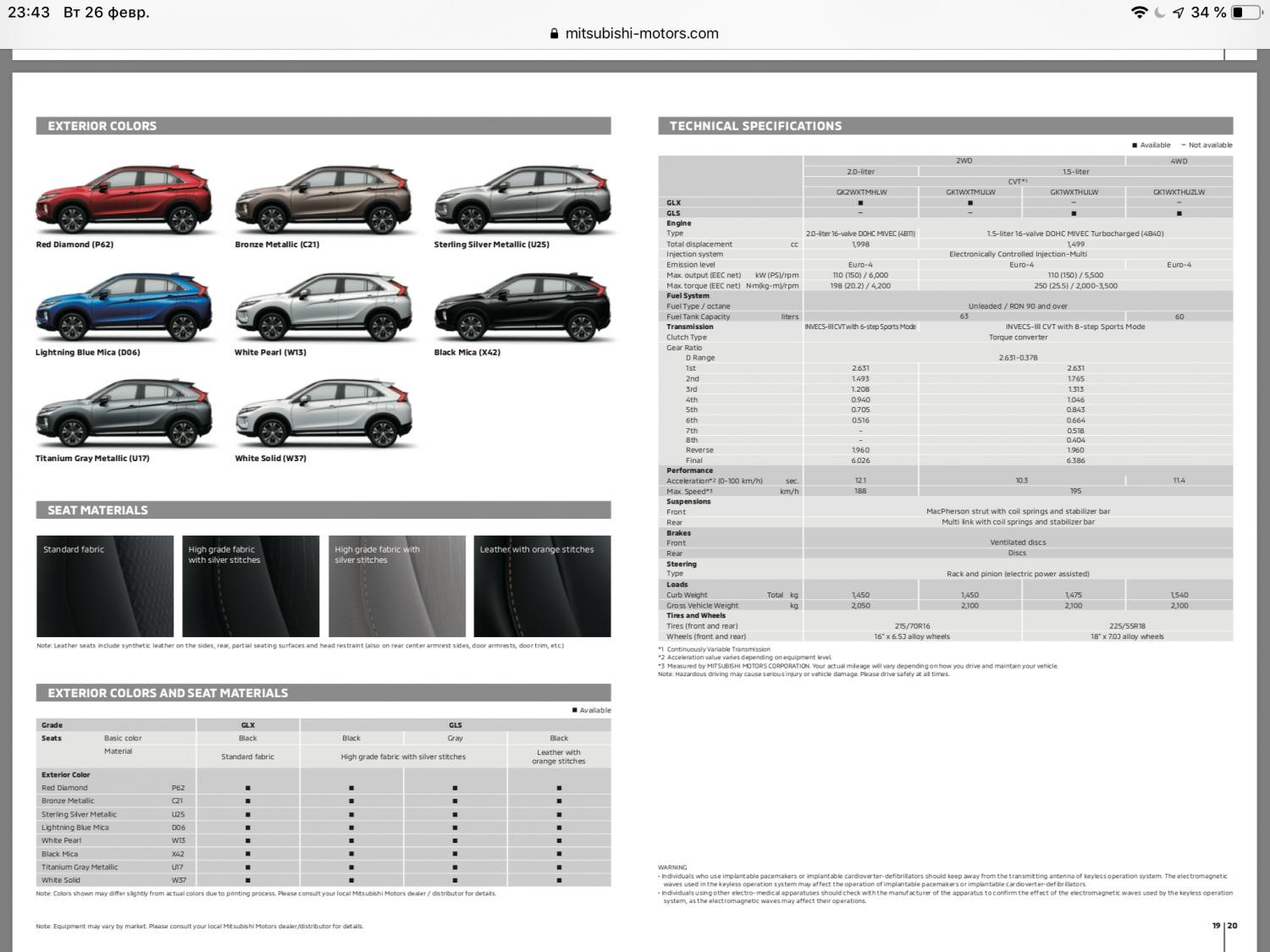Click the 225/55R18 tire size

coord(1127,626)
